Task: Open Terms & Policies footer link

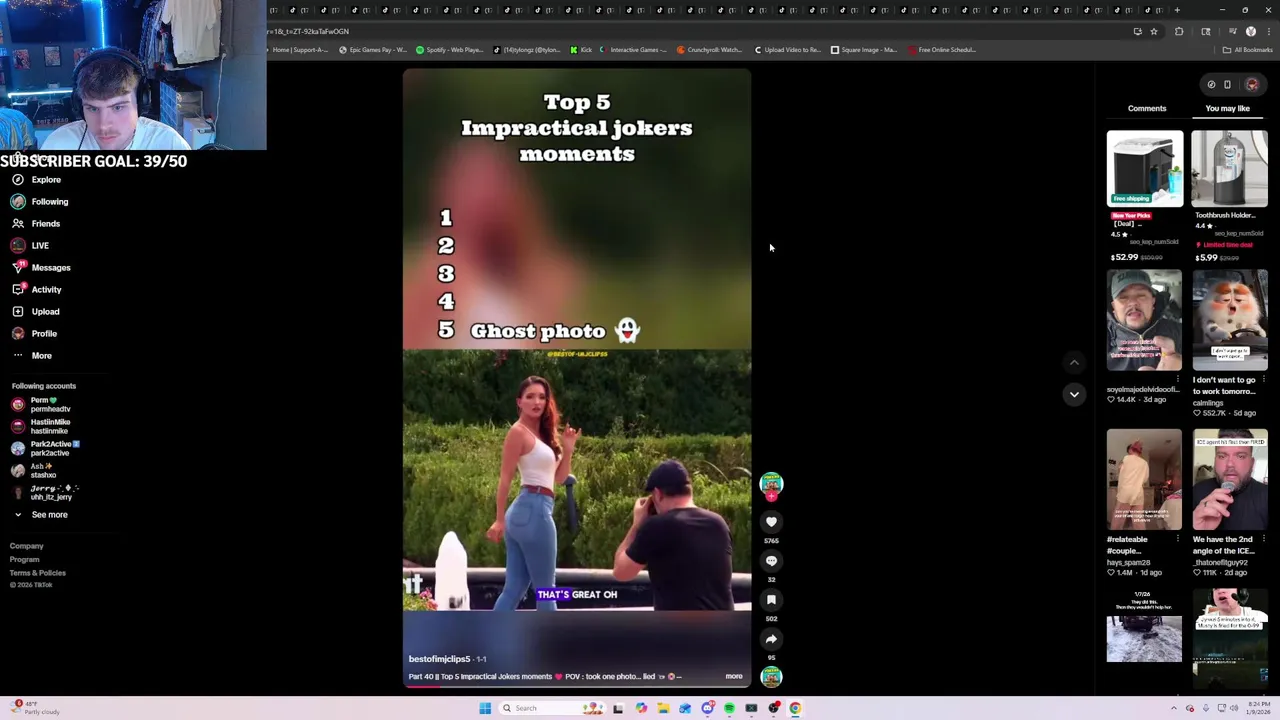Action: (38, 573)
